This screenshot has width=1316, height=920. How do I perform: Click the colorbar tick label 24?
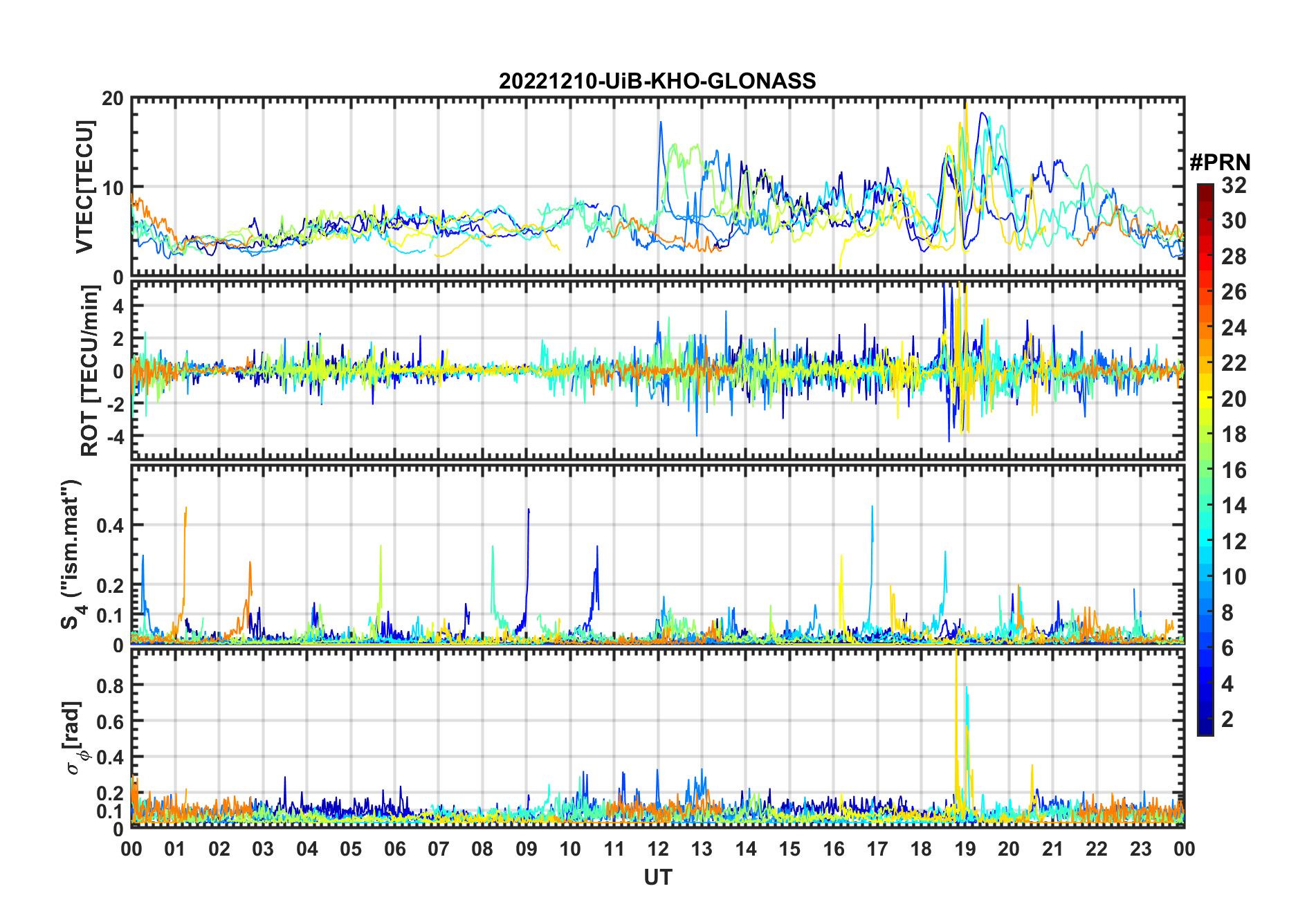tap(1234, 328)
